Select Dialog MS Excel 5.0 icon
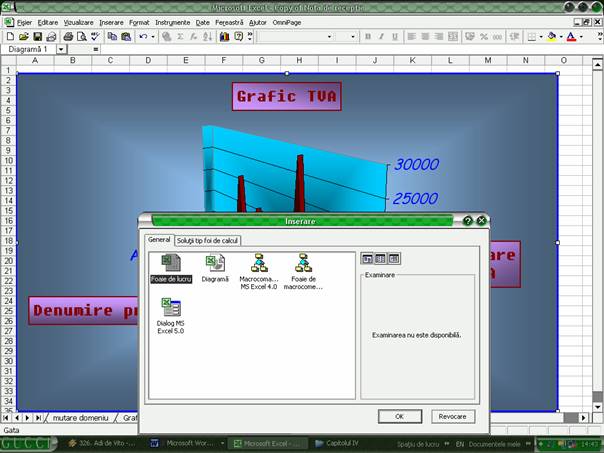The height and width of the screenshot is (453, 604). (x=171, y=316)
